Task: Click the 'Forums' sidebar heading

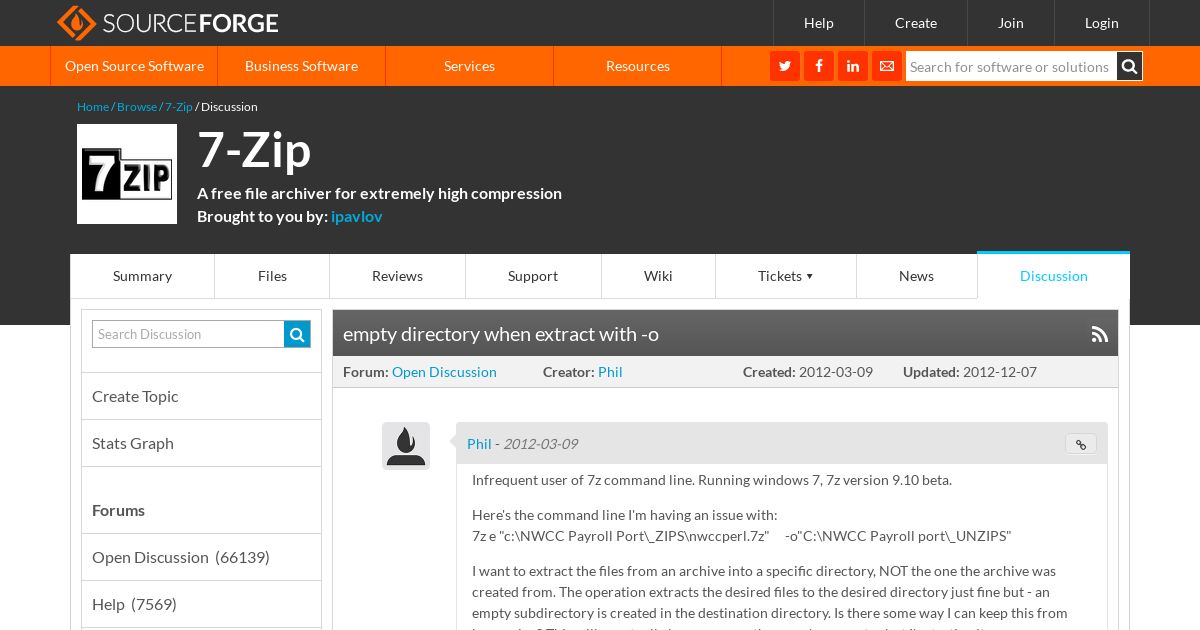Action: [118, 510]
